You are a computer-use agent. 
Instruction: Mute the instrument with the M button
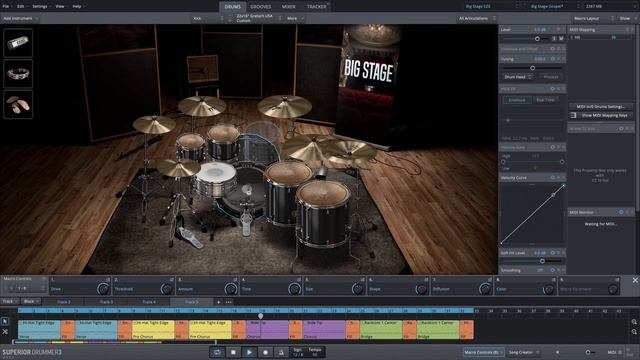(561, 38)
